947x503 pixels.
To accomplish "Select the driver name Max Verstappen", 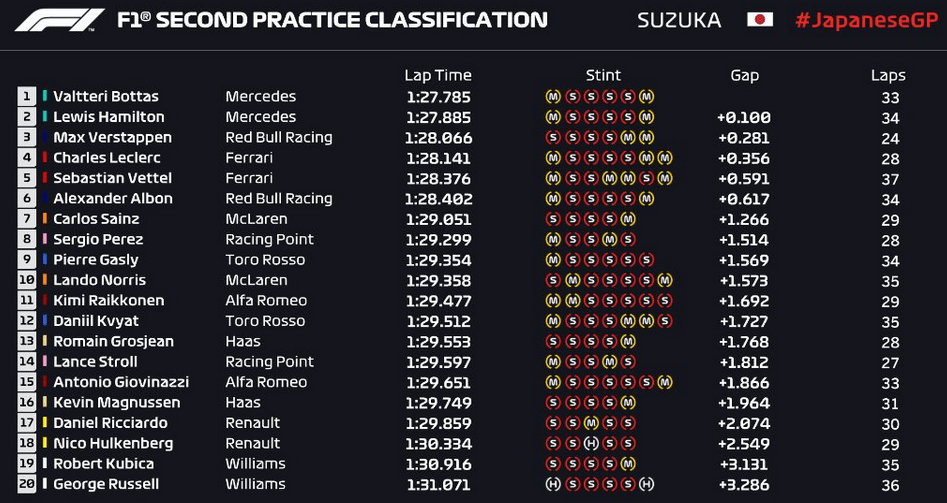I will (112, 138).
